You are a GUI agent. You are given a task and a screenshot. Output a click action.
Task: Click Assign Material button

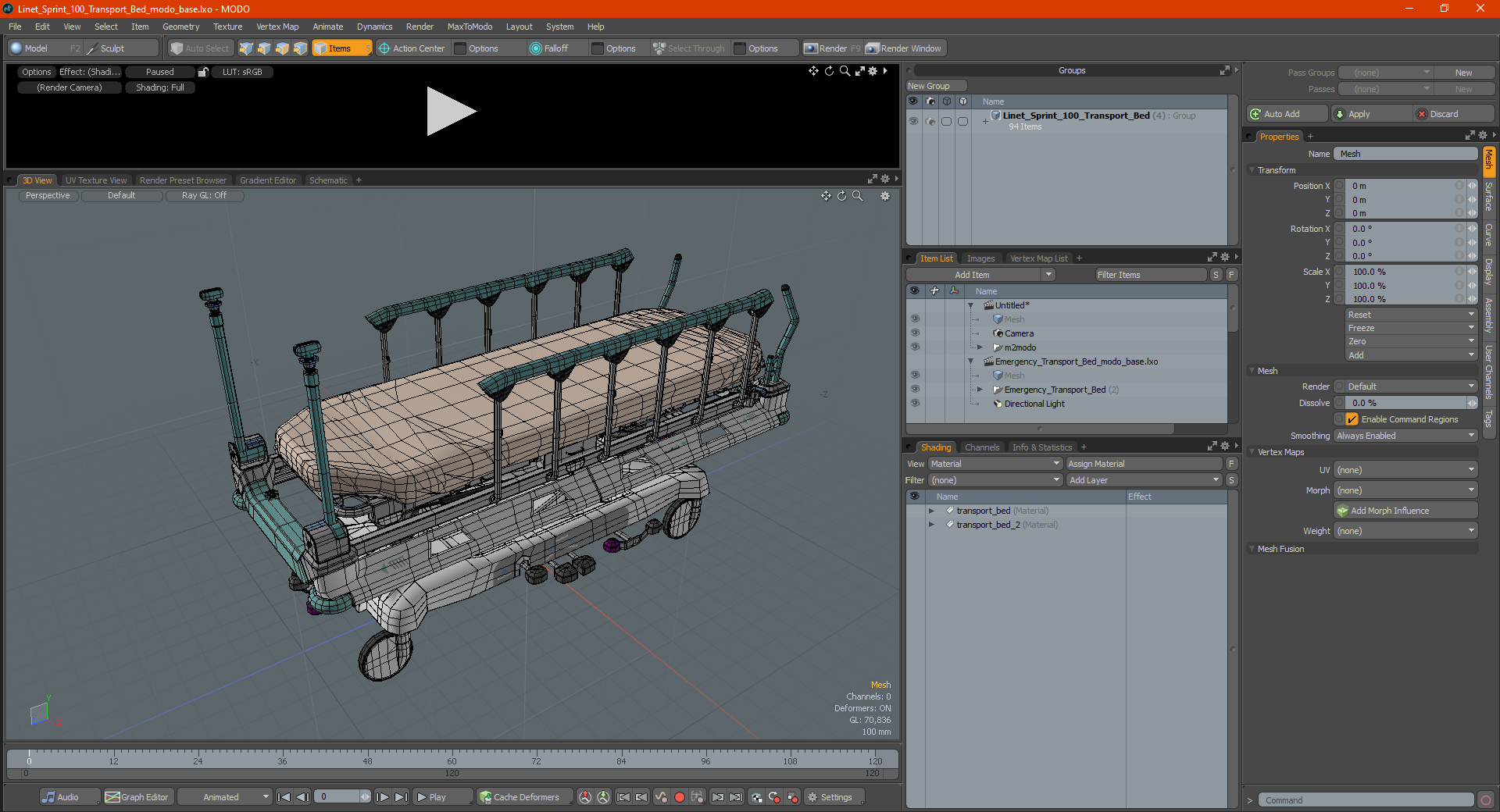1144,464
